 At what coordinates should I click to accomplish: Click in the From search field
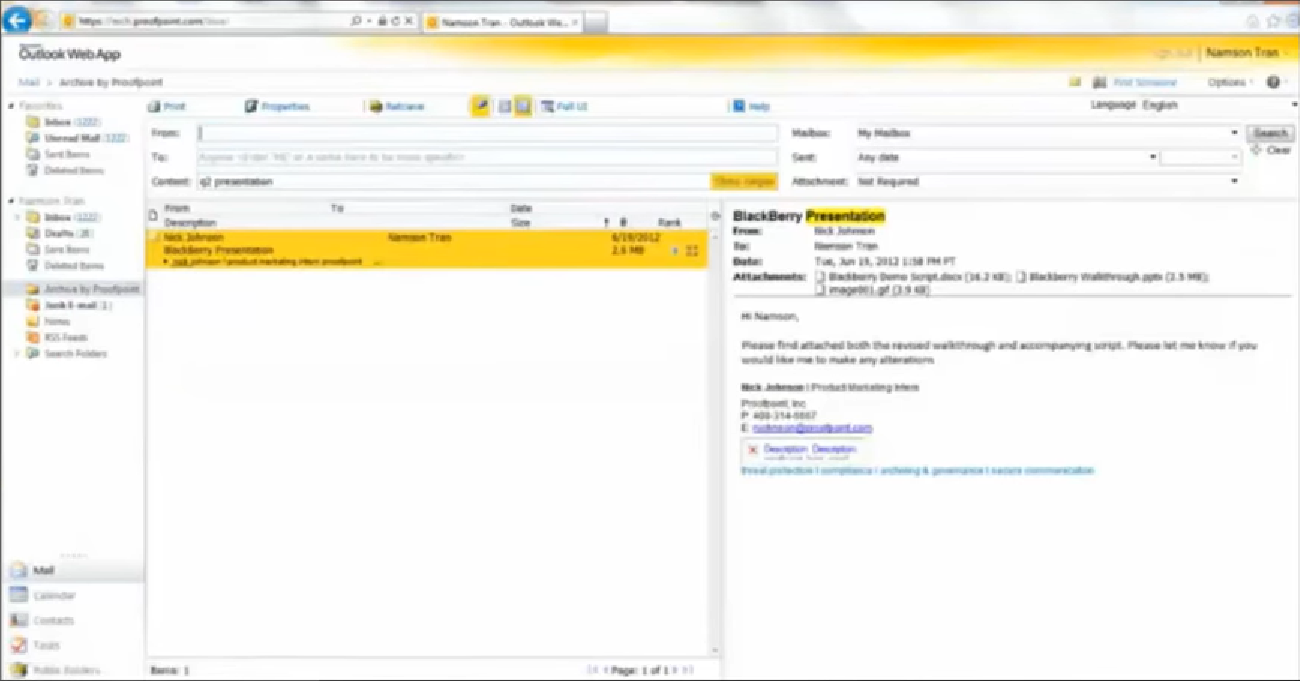pos(487,133)
